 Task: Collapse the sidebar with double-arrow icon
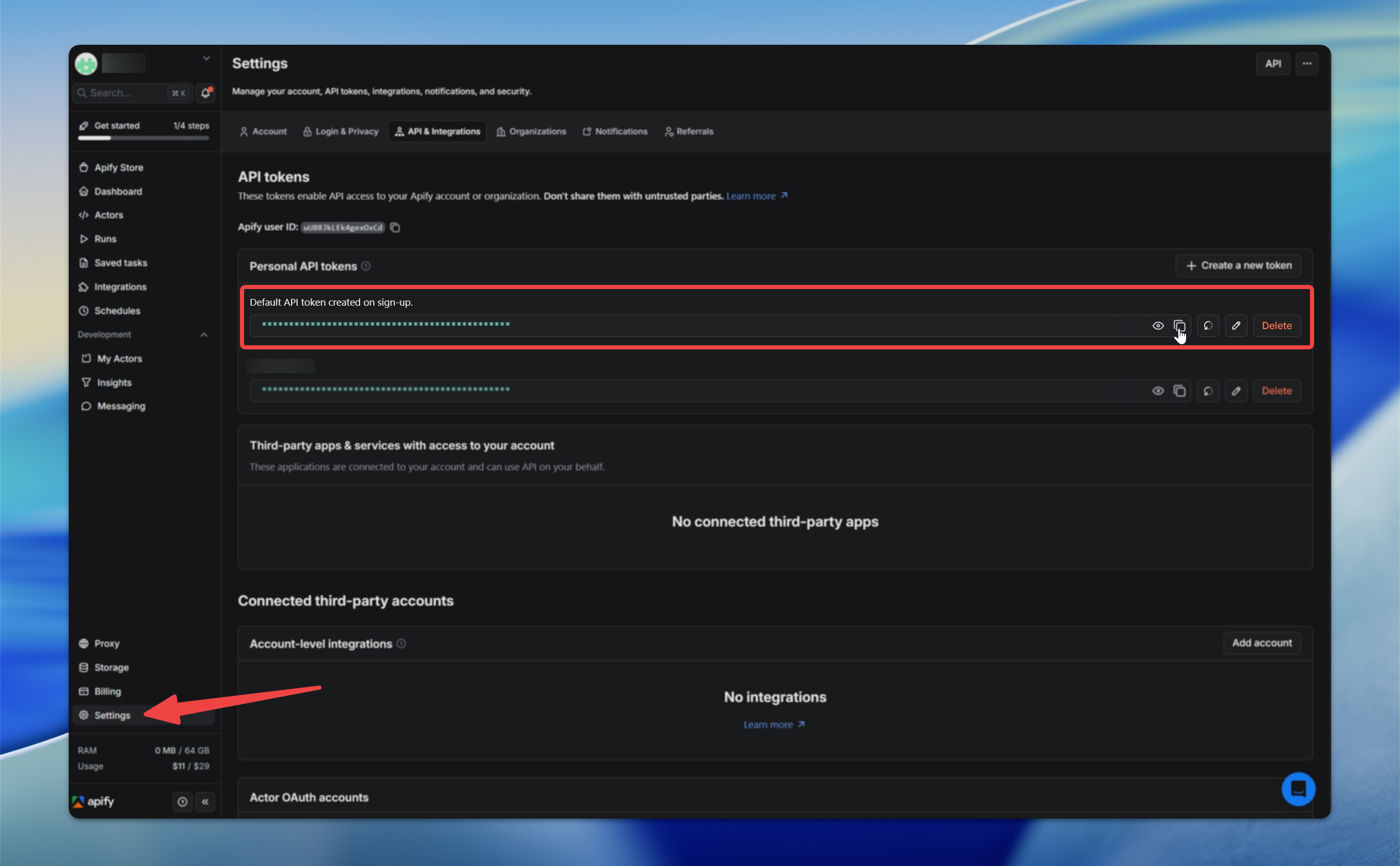click(205, 801)
